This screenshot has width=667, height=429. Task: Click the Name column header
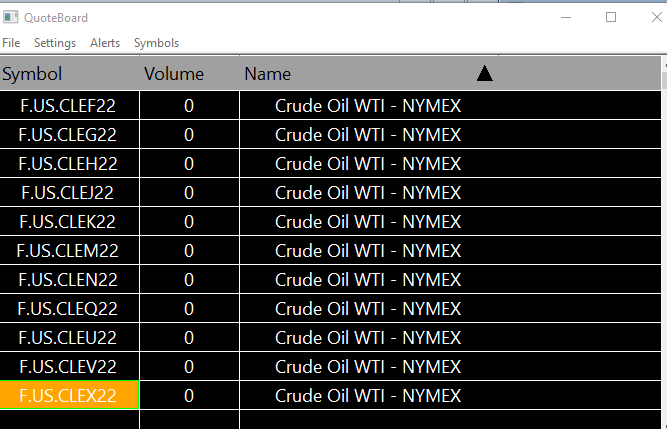[x=267, y=74]
